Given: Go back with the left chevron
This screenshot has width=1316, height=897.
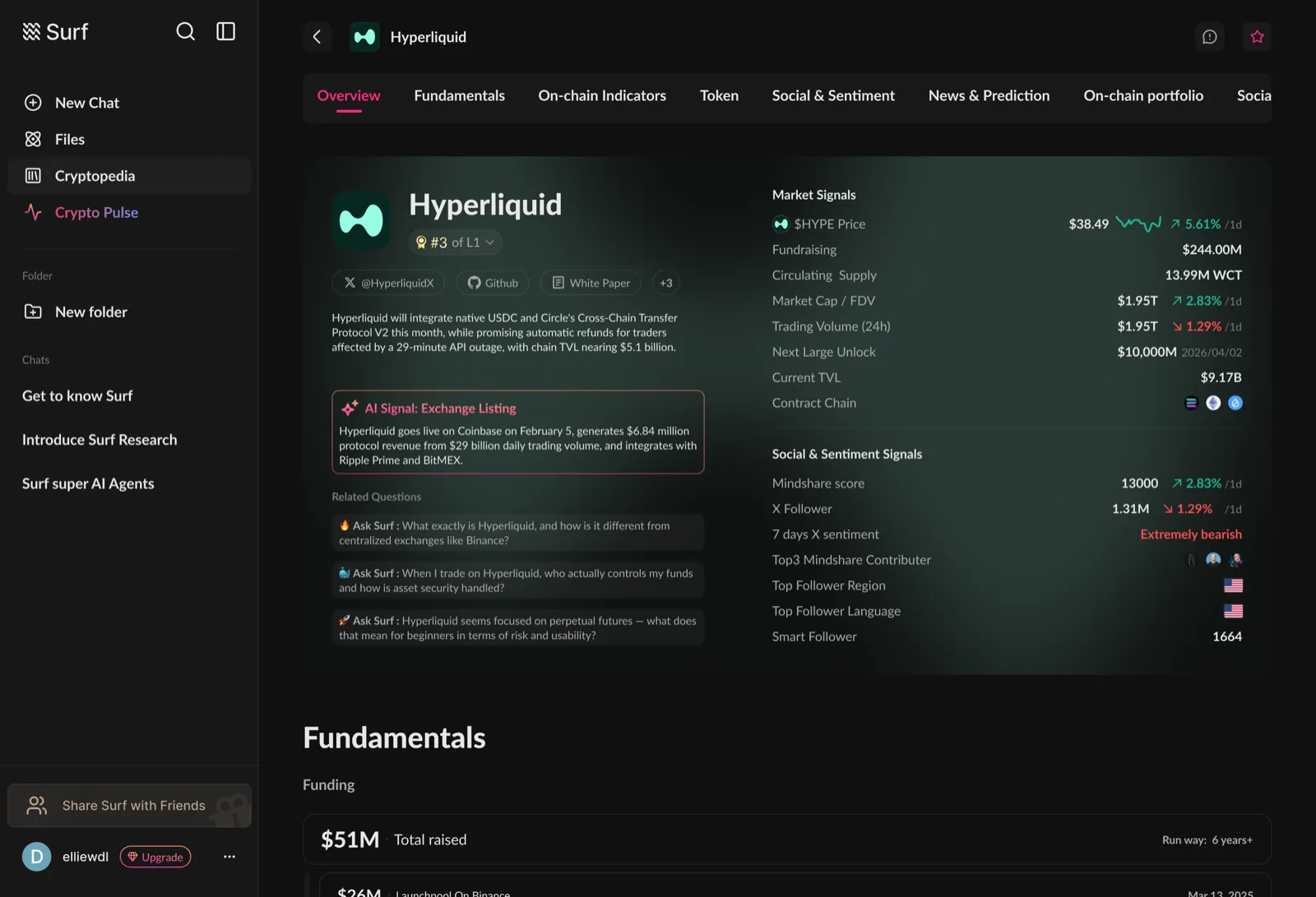Looking at the screenshot, I should [317, 36].
